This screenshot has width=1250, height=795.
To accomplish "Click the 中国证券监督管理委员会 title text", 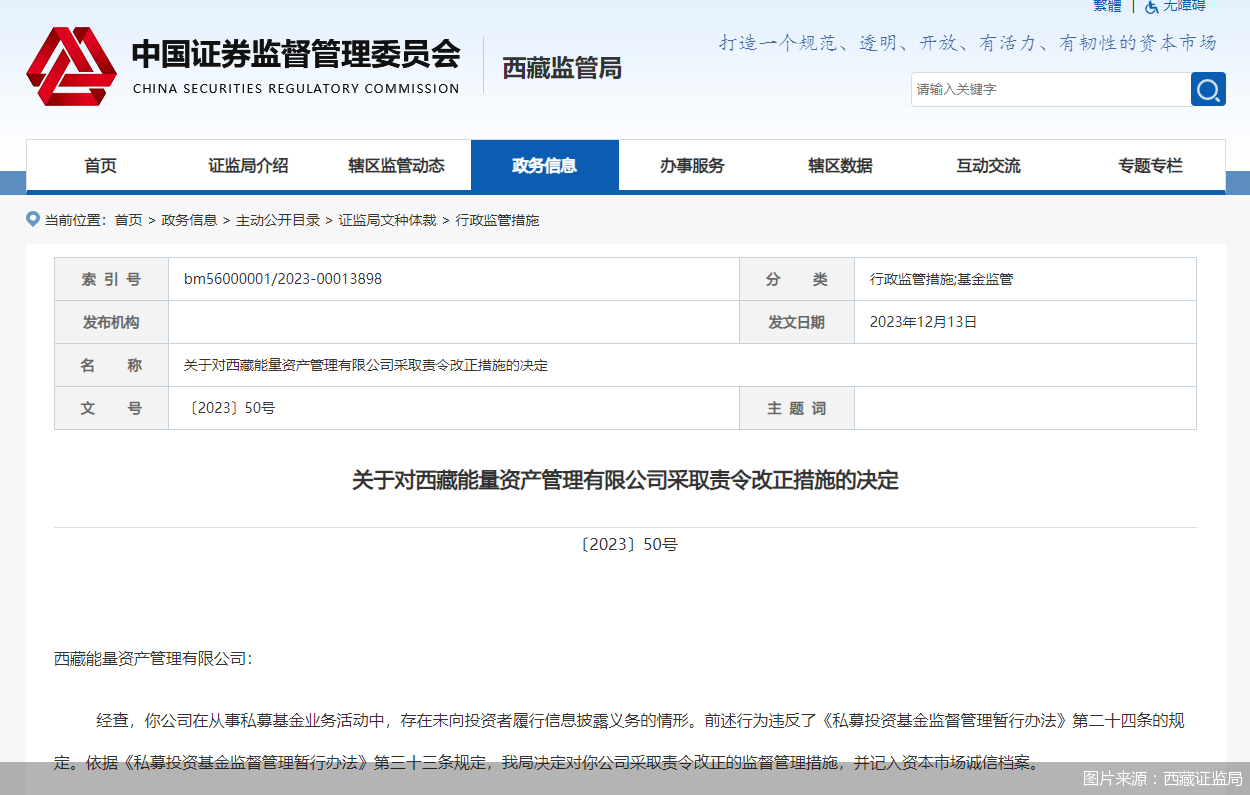I will (x=296, y=54).
